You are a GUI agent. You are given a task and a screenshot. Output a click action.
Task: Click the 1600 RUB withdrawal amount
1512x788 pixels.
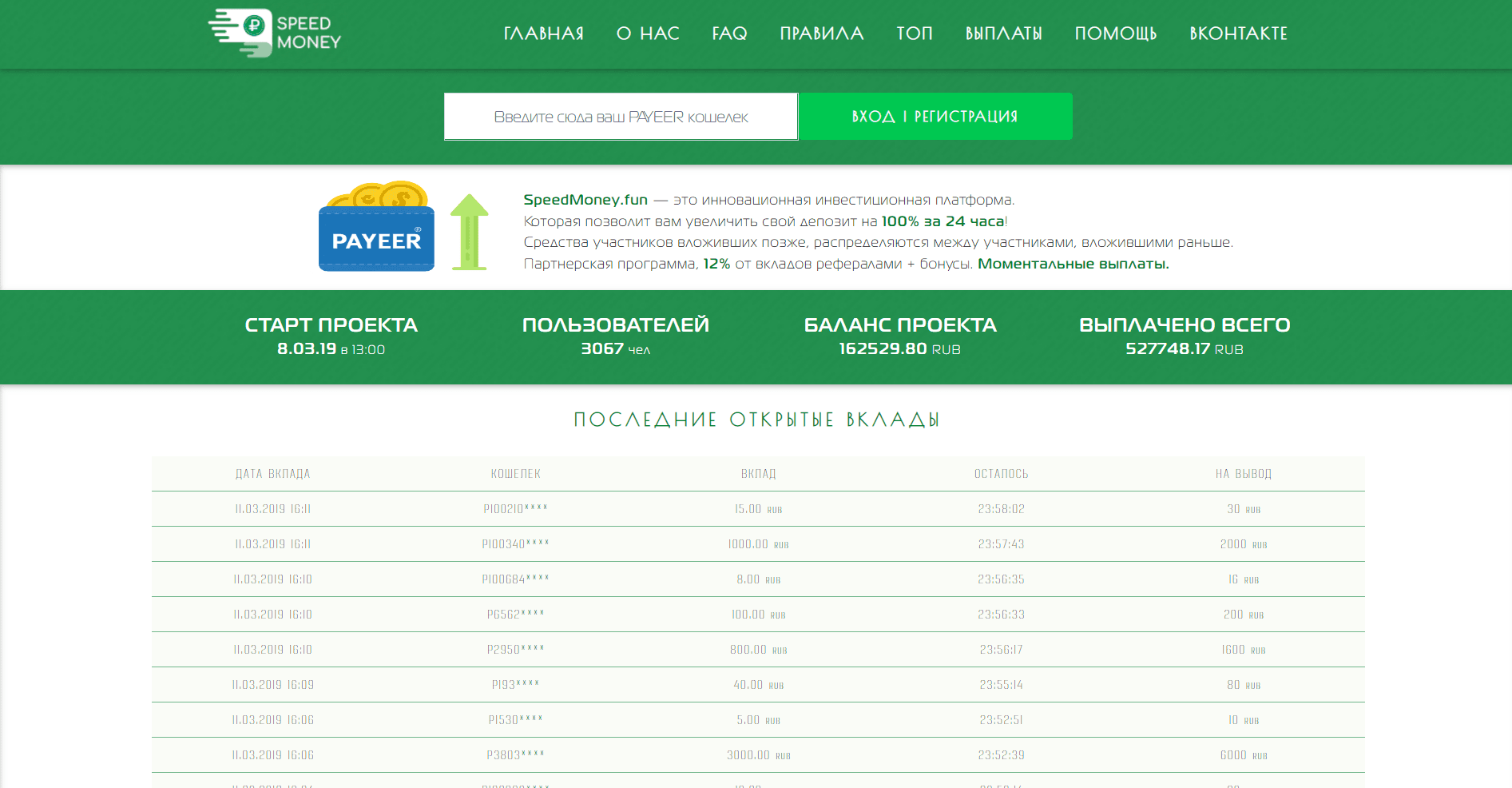1244,650
